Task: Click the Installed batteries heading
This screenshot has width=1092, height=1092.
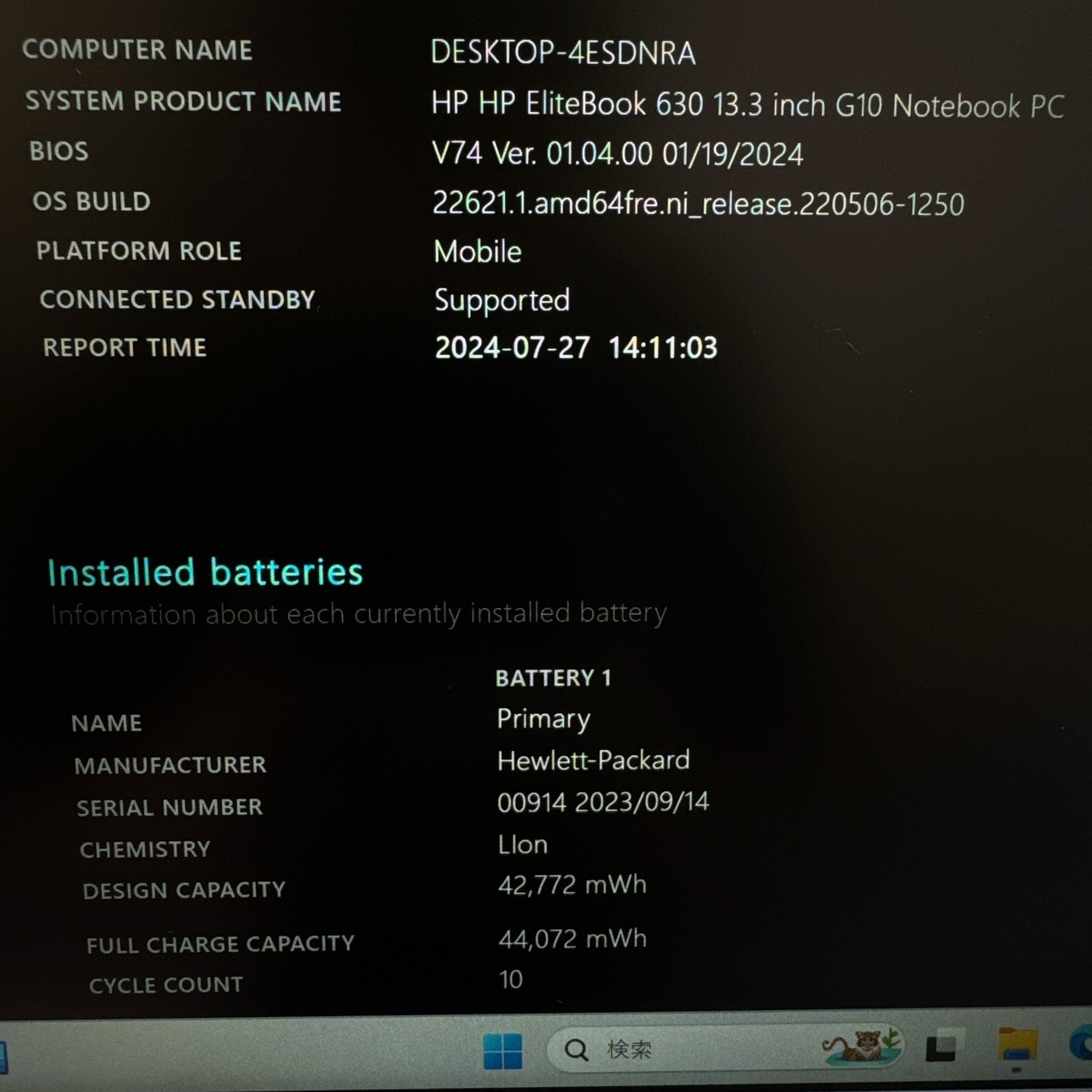Action: click(x=205, y=572)
